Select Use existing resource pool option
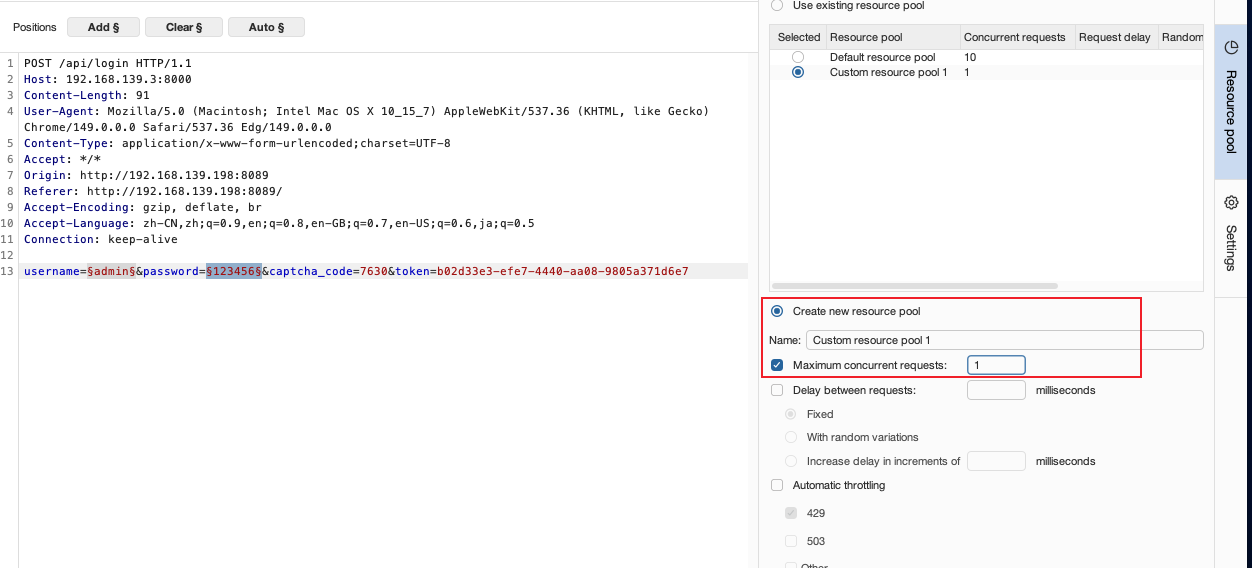Screen dimensions: 1252x568 pos(777,6)
